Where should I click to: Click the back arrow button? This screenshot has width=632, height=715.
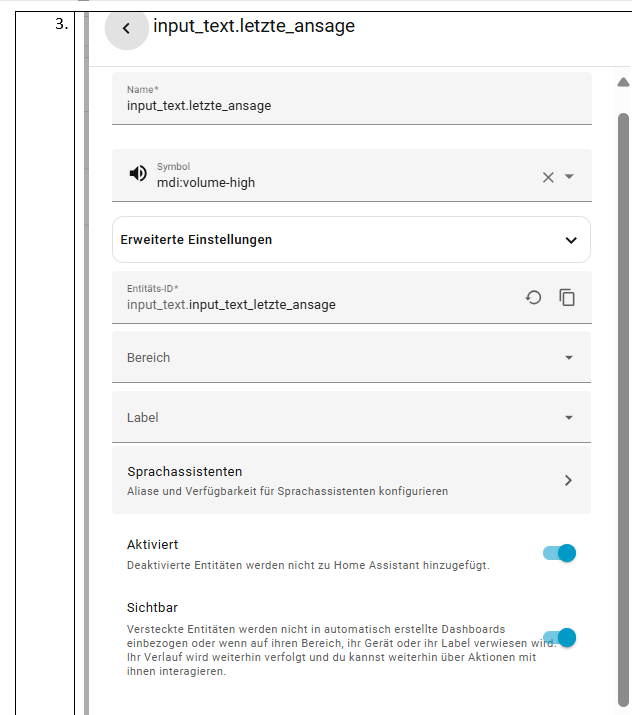click(126, 28)
